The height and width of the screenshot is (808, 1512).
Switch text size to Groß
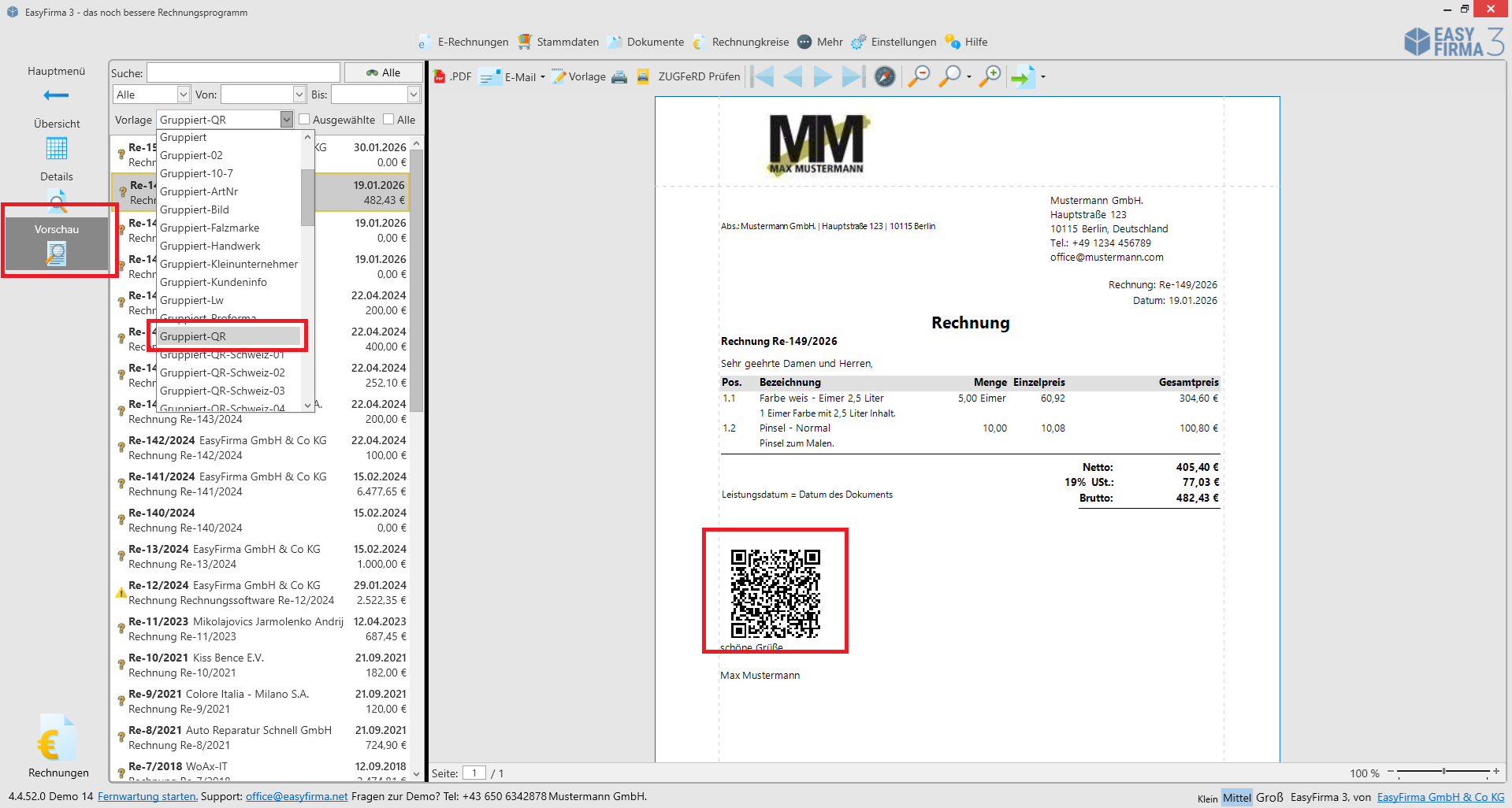click(x=1269, y=797)
